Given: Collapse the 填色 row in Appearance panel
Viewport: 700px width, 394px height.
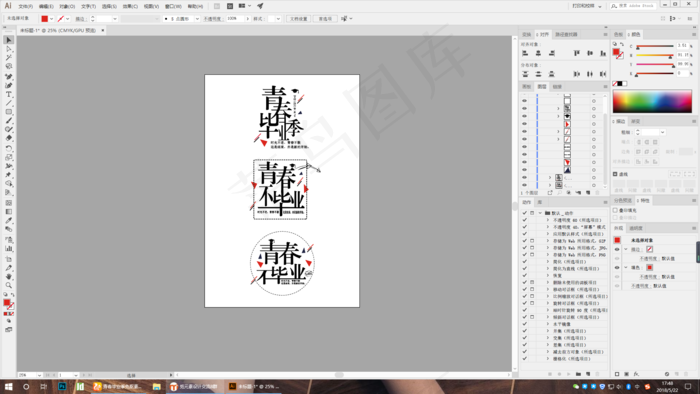Looking at the screenshot, I should 626,268.
